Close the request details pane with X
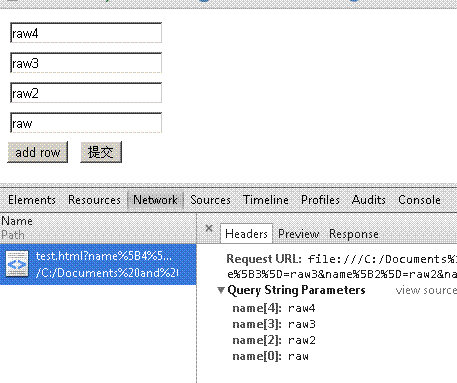The image size is (457, 383). point(209,228)
